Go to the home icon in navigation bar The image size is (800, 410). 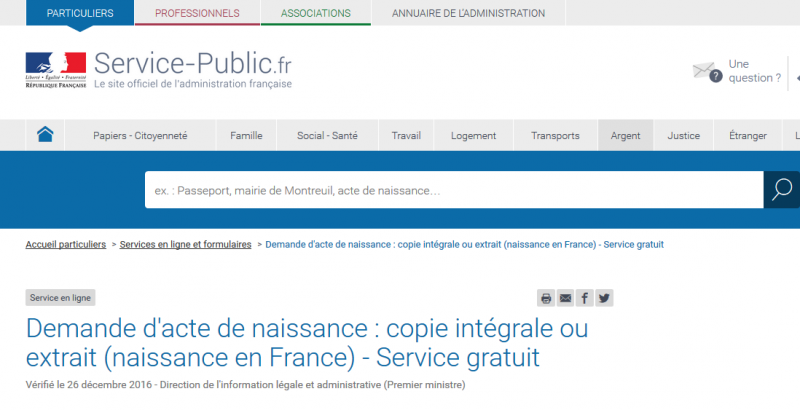click(45, 135)
